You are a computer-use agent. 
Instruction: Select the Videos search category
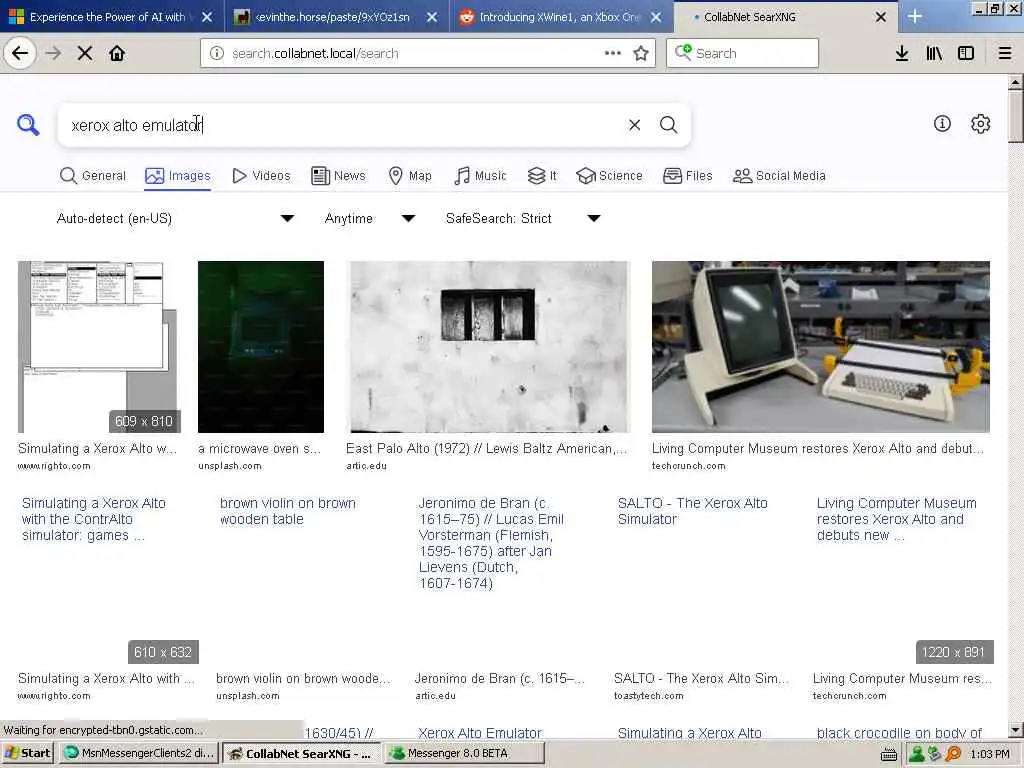[261, 176]
